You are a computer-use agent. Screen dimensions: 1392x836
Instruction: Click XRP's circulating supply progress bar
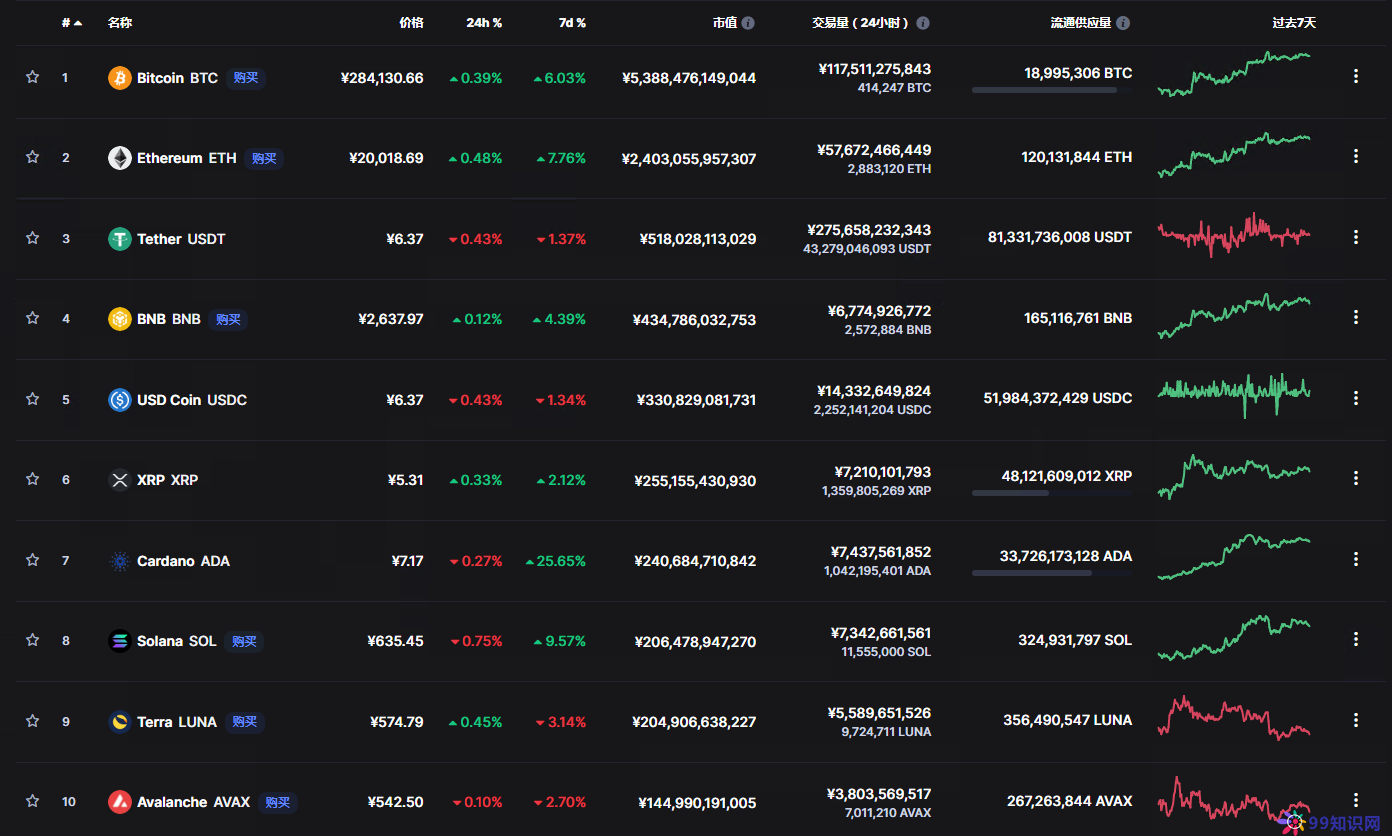coord(1052,493)
